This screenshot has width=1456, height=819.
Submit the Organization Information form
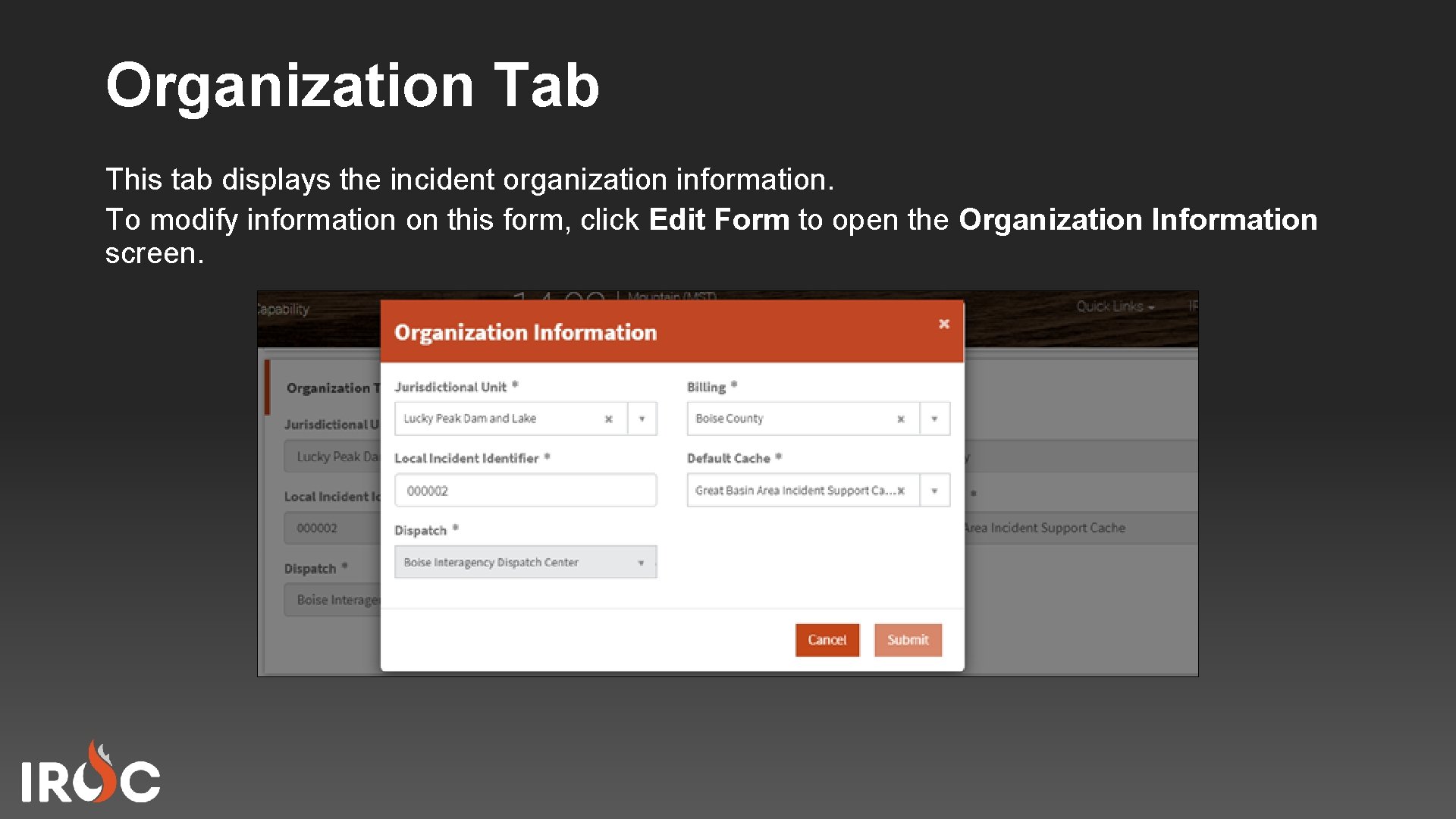[x=908, y=639]
